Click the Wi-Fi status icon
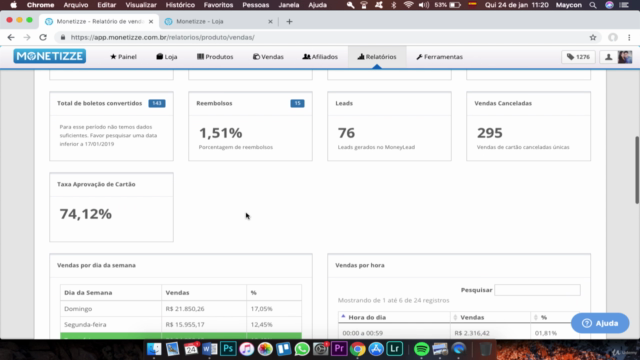 pos(408,5)
